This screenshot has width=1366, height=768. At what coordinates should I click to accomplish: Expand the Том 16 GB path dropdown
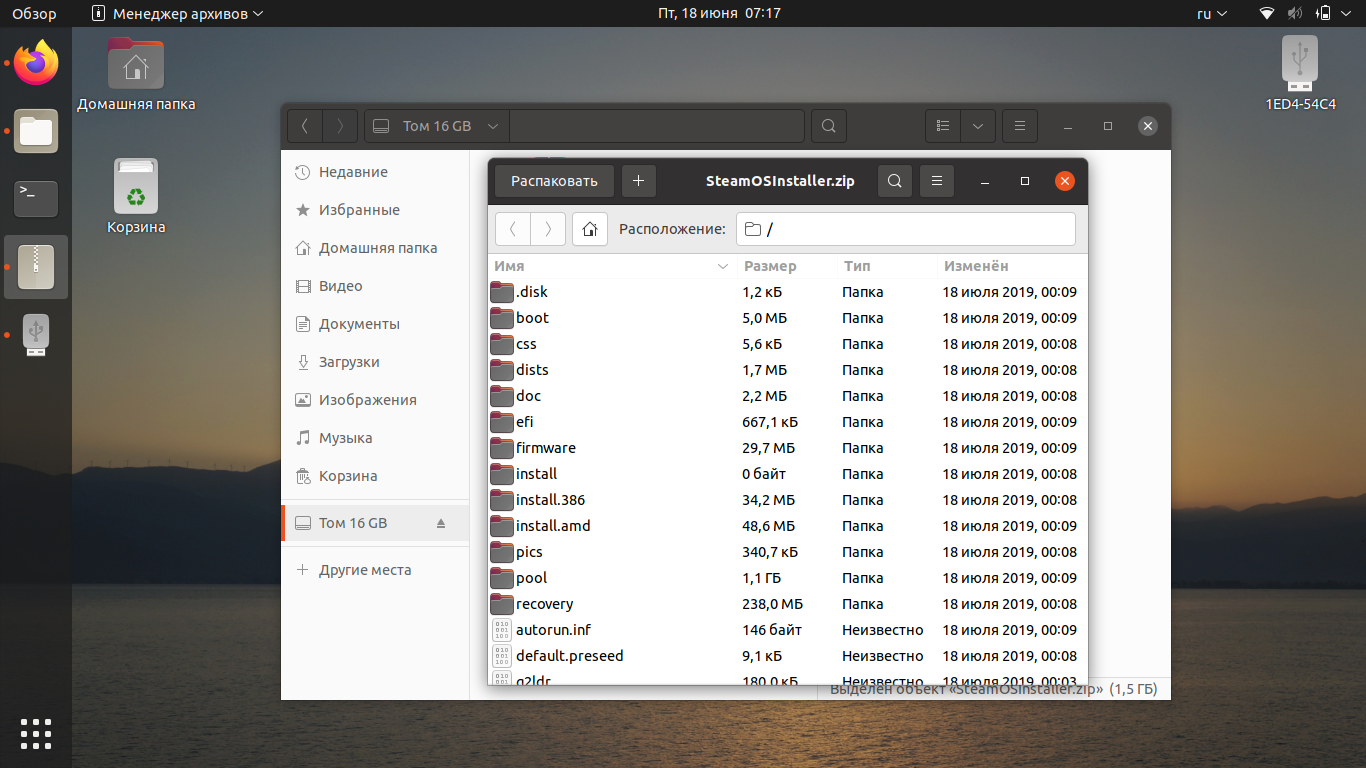tap(493, 126)
